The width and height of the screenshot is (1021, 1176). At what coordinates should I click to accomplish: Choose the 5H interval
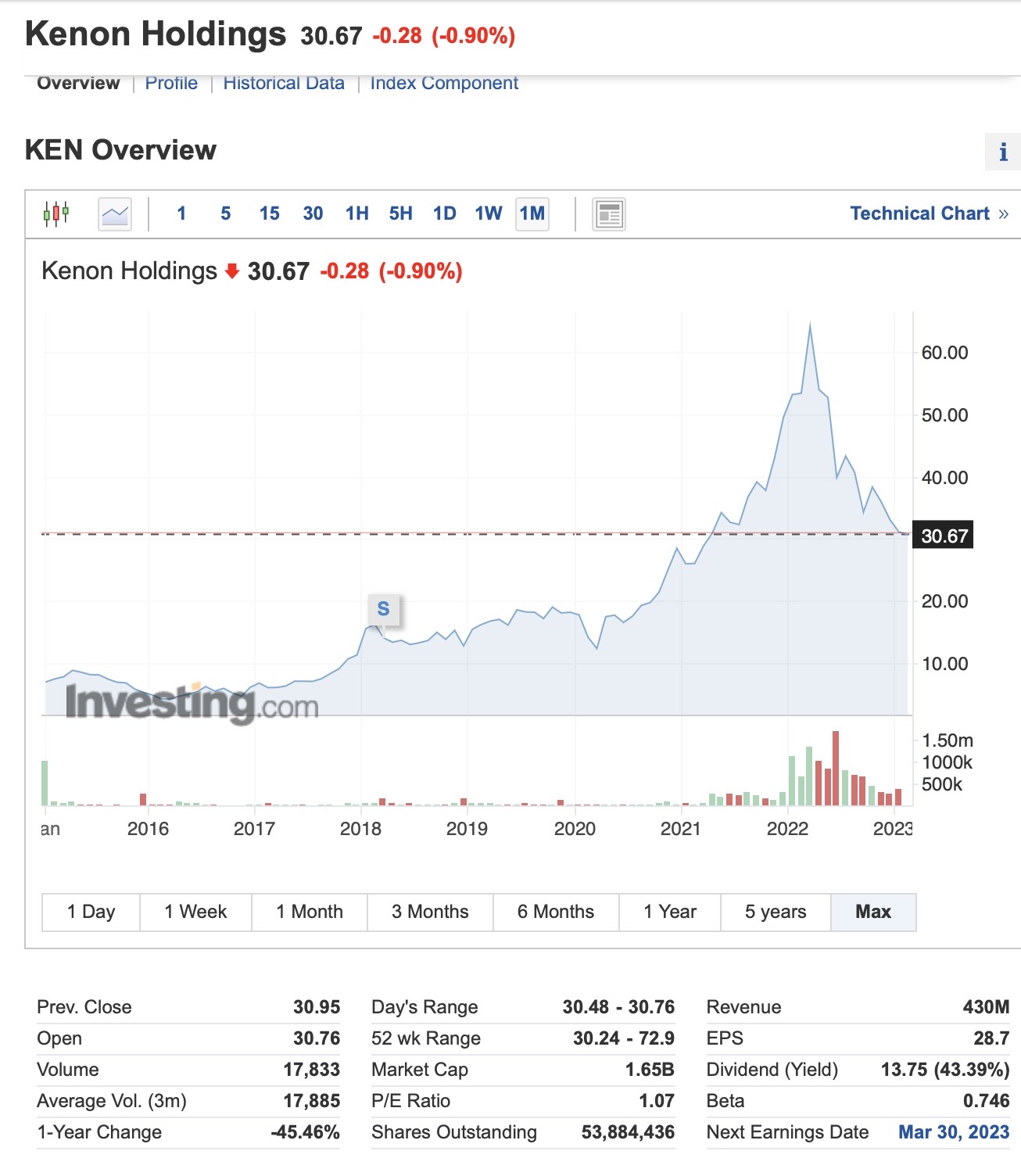401,213
